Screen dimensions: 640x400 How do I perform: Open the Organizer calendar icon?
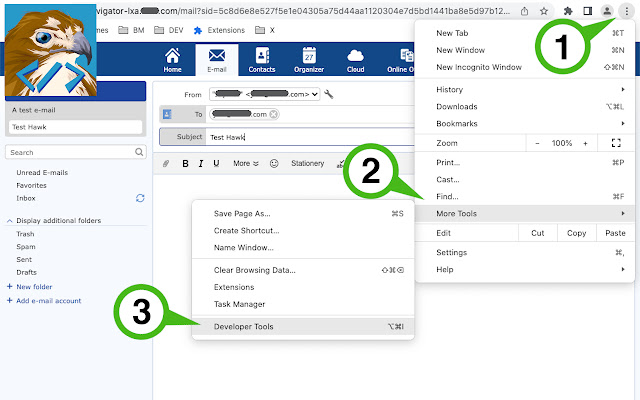(x=309, y=60)
